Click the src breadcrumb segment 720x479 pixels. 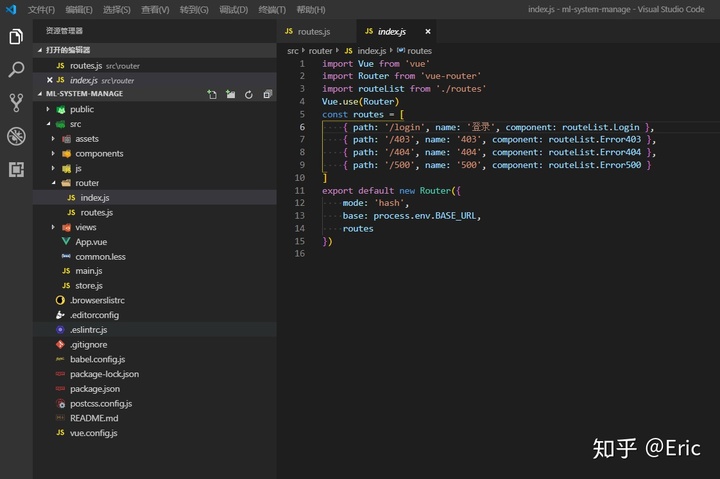click(x=292, y=51)
